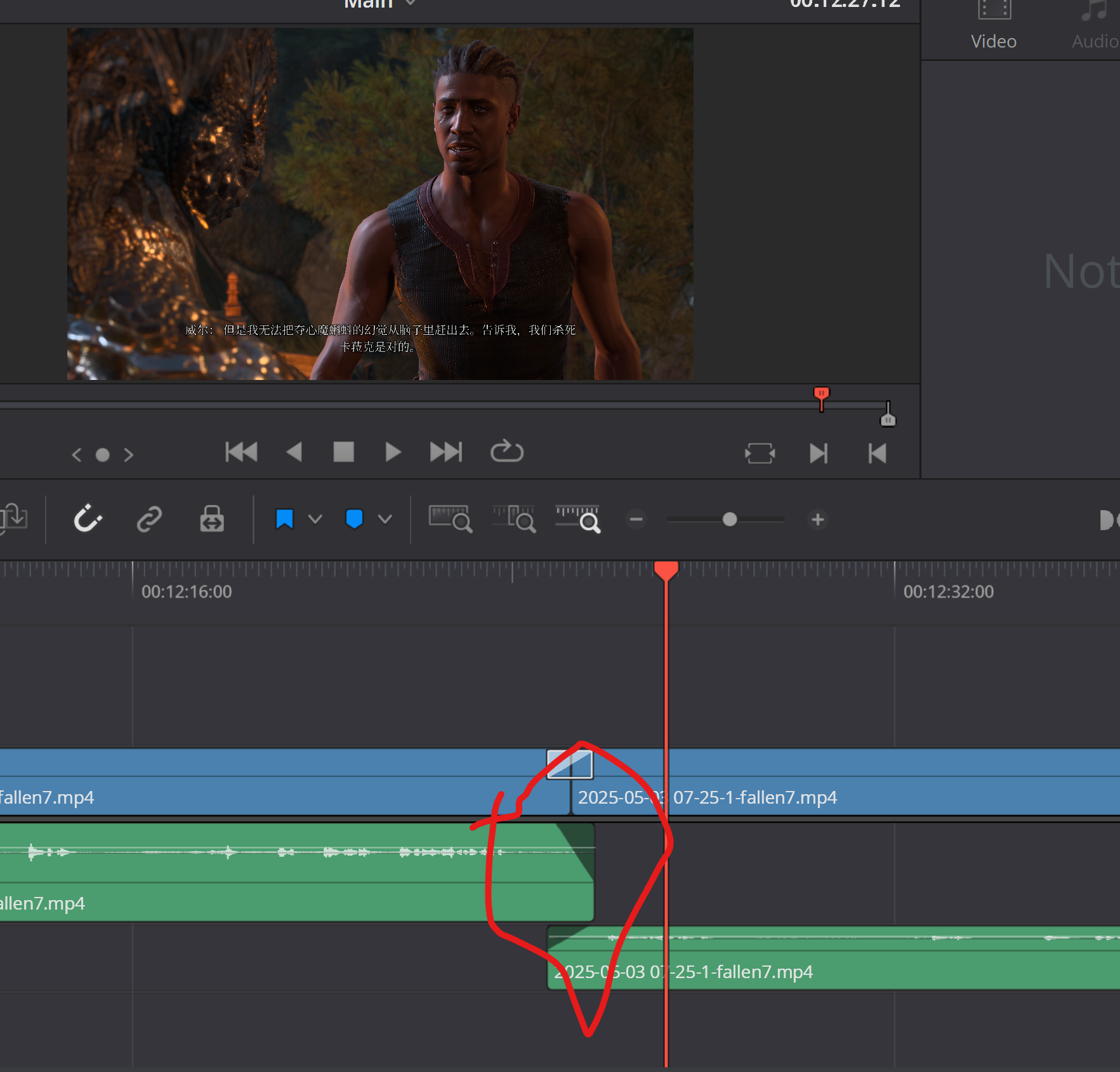The height and width of the screenshot is (1072, 1120).
Task: Click red playhead in timeline ruler
Action: [666, 570]
